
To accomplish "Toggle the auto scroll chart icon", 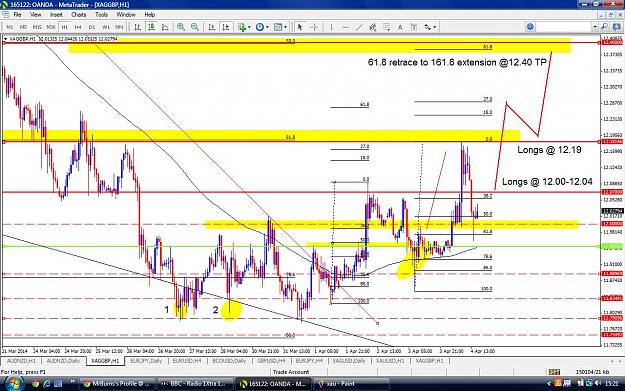I will coord(212,27).
